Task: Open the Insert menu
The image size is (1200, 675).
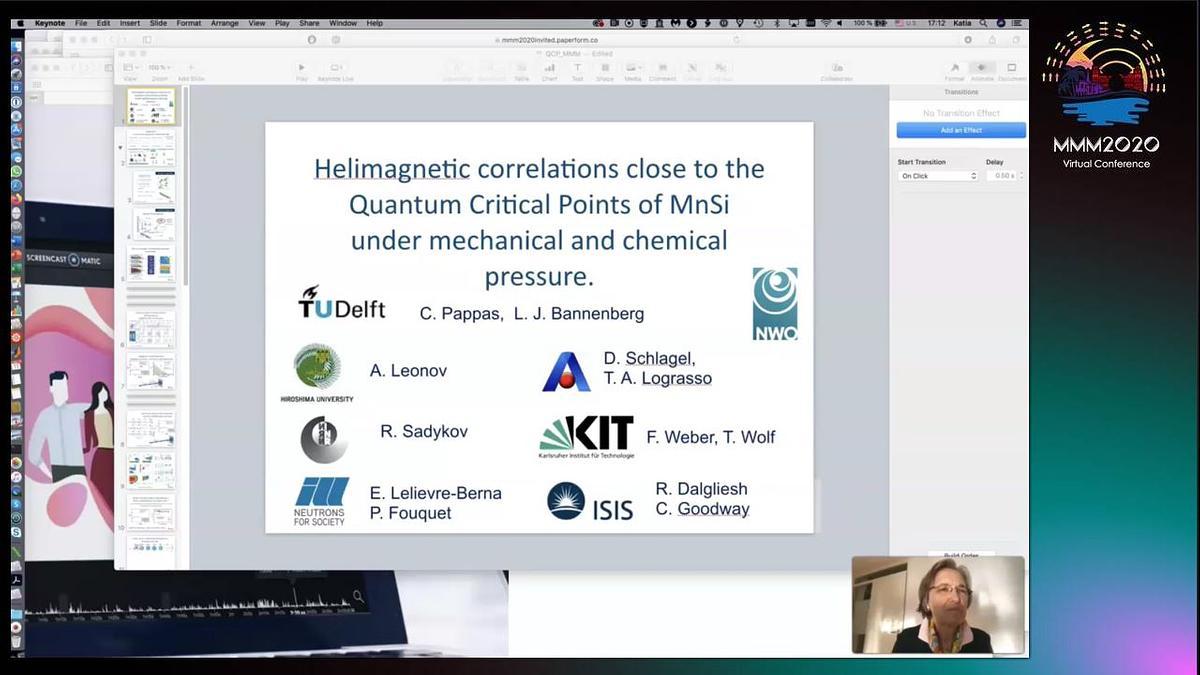Action: (130, 22)
